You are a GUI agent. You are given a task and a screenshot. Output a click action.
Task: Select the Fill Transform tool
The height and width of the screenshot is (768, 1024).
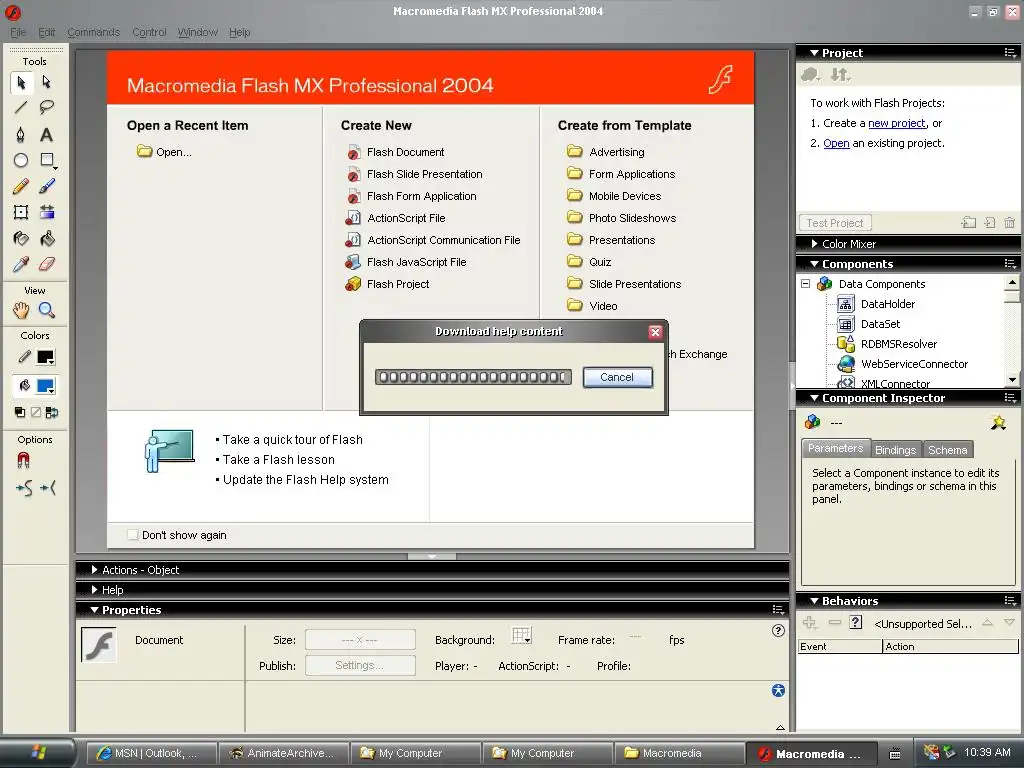(46, 212)
